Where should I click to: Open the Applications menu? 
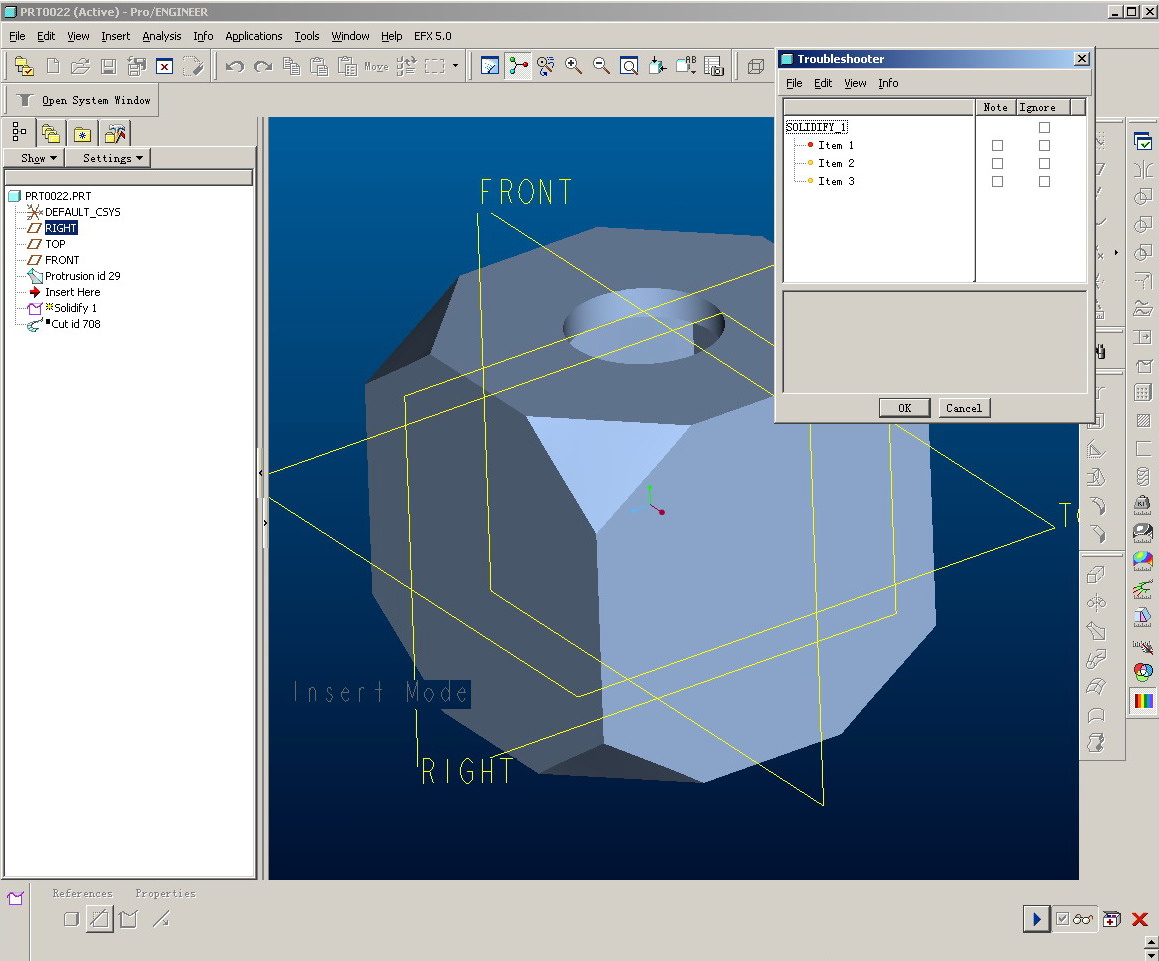pos(254,36)
